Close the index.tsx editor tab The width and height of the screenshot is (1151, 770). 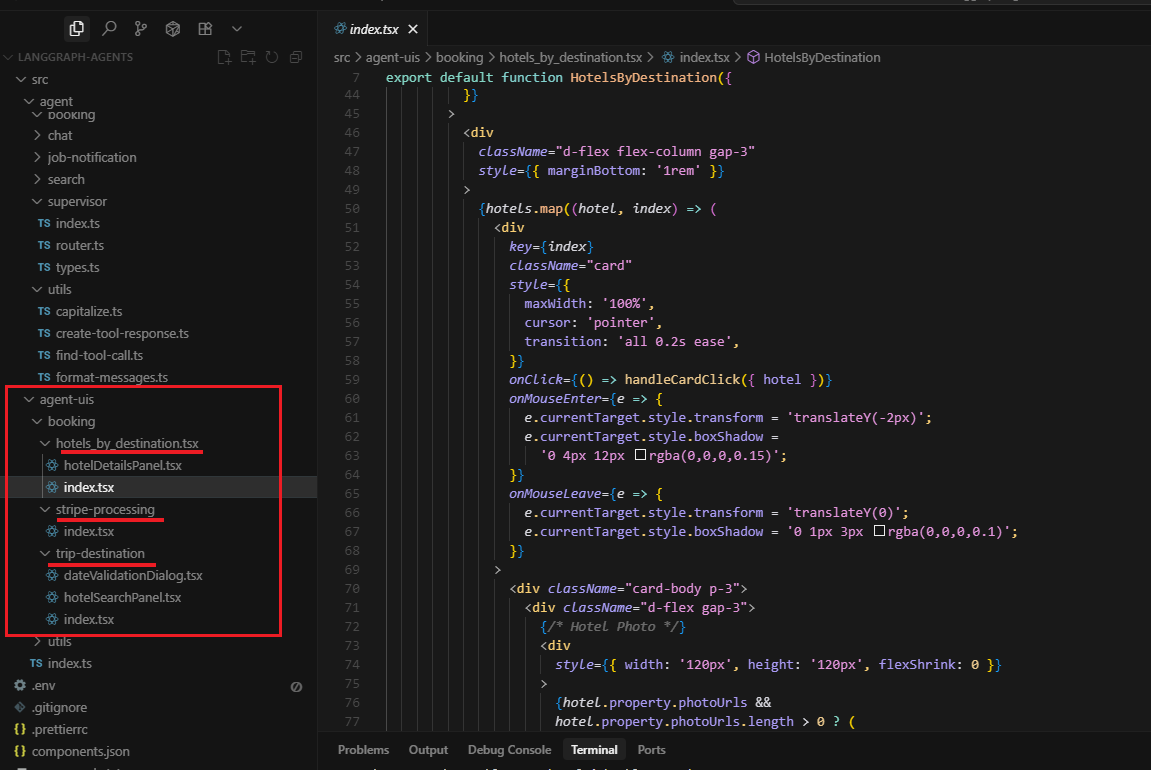click(413, 30)
